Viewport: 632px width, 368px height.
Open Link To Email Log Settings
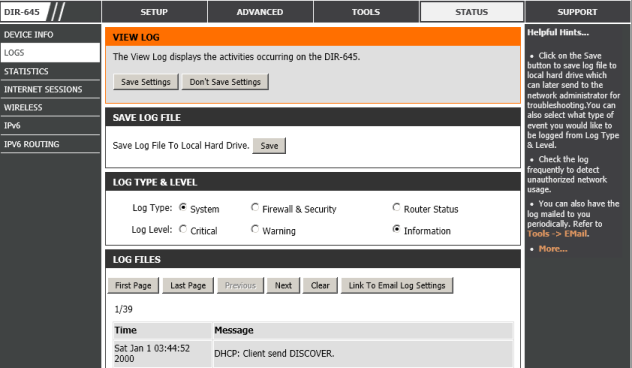coord(397,285)
